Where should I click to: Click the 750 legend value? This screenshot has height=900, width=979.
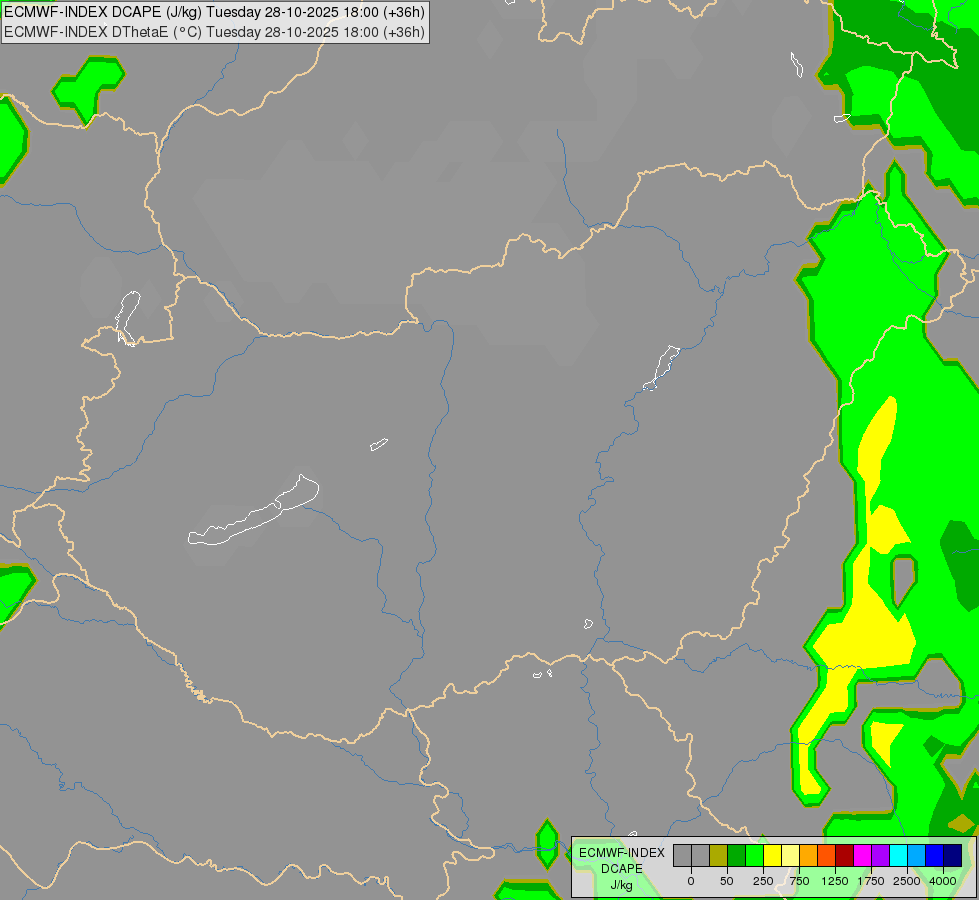click(x=799, y=881)
